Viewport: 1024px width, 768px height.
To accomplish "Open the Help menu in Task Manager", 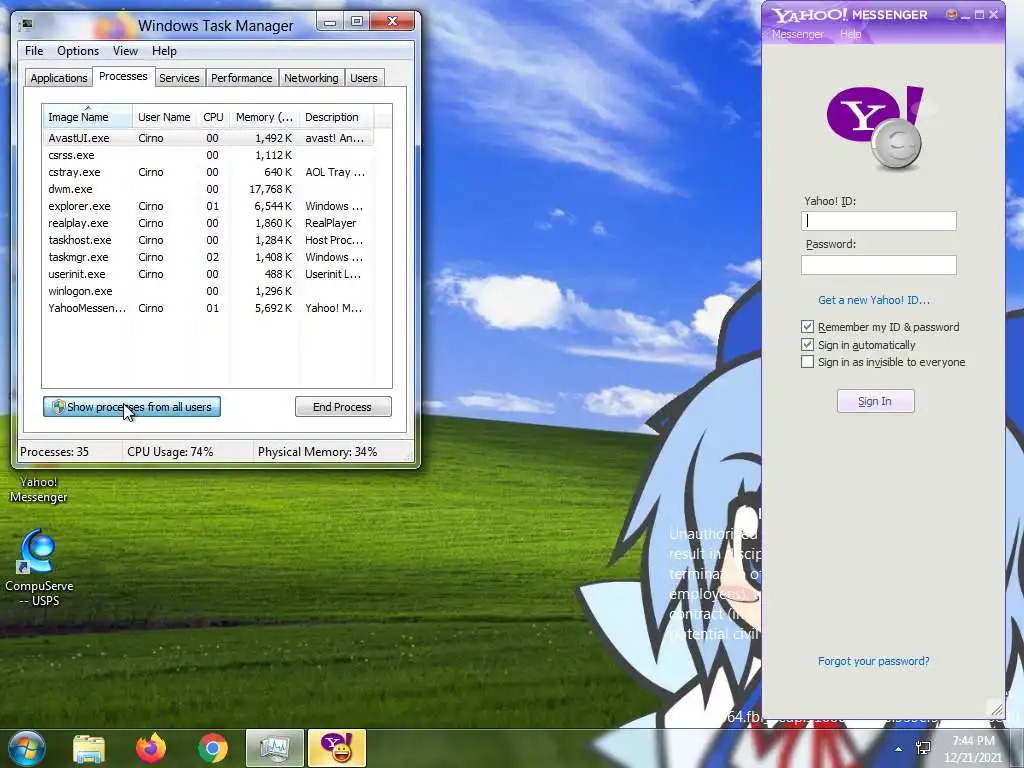I will click(x=164, y=51).
